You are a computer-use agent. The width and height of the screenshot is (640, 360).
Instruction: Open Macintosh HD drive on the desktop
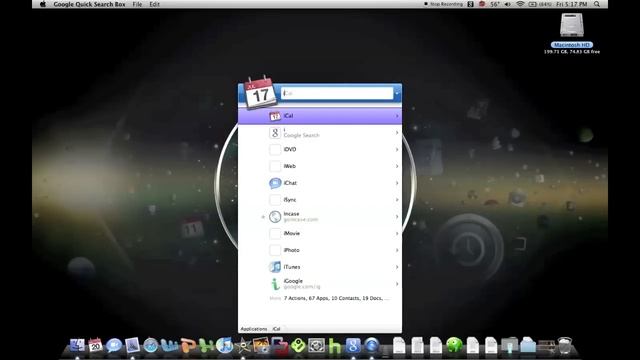tap(571, 25)
